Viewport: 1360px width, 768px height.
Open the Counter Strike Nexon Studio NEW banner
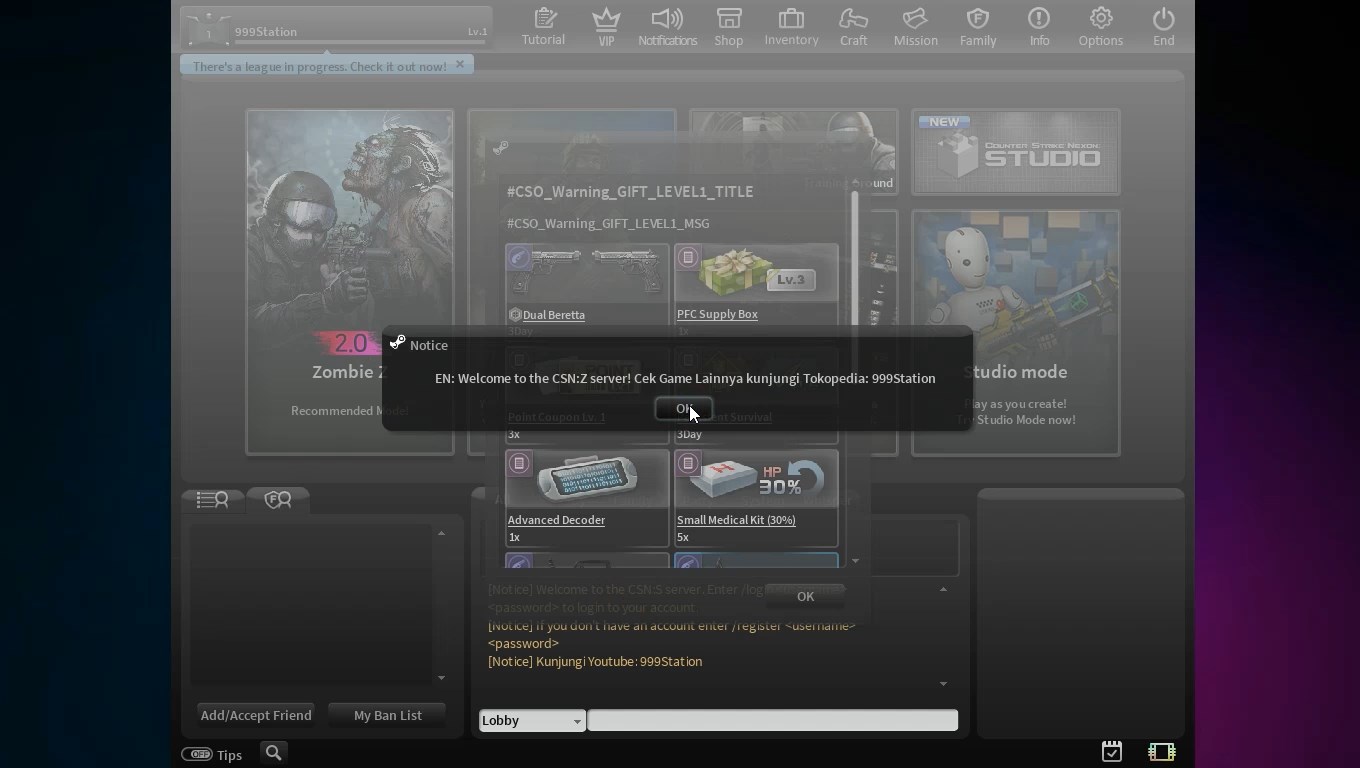tap(1016, 152)
